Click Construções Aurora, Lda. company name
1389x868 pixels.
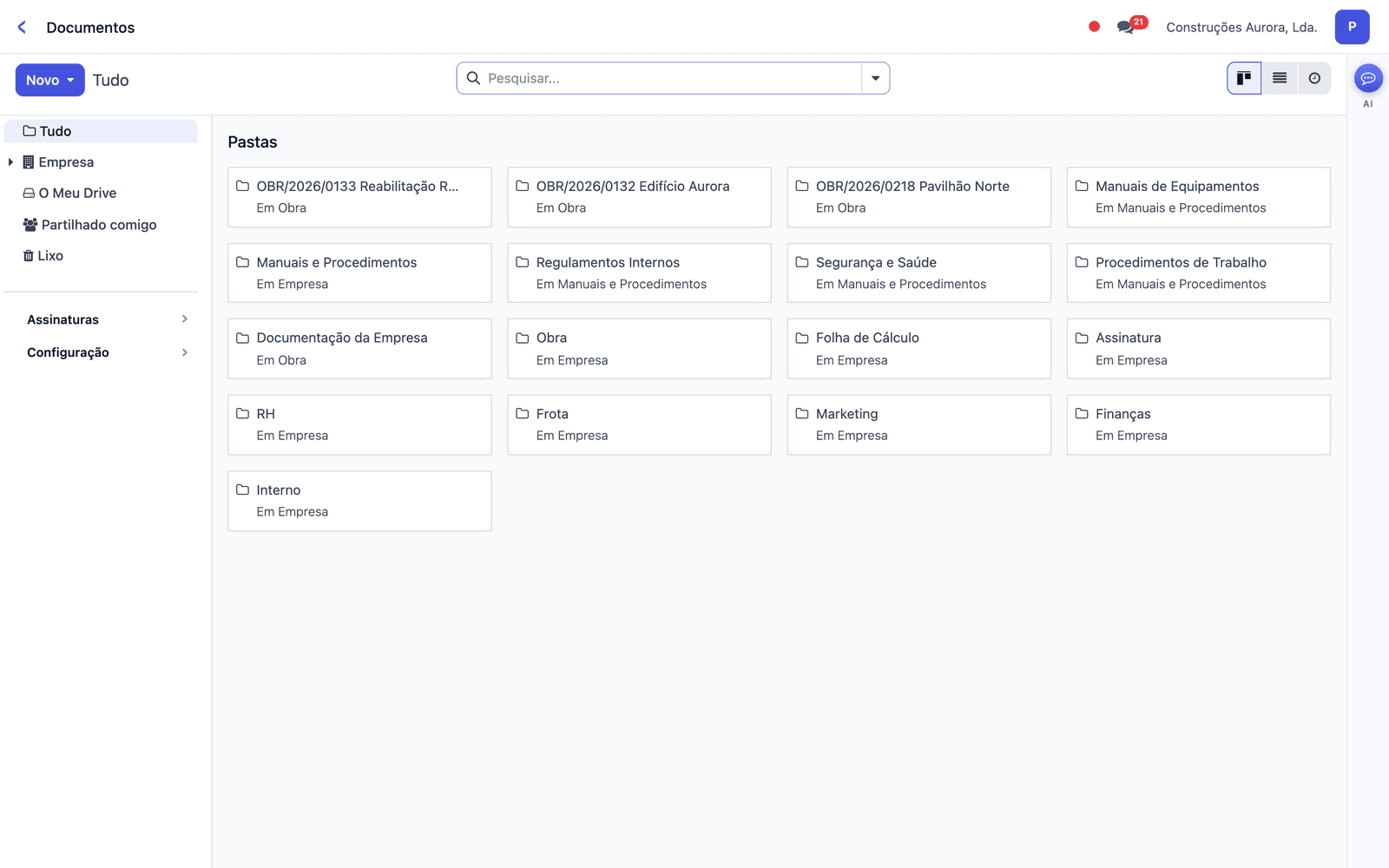pos(1241,27)
